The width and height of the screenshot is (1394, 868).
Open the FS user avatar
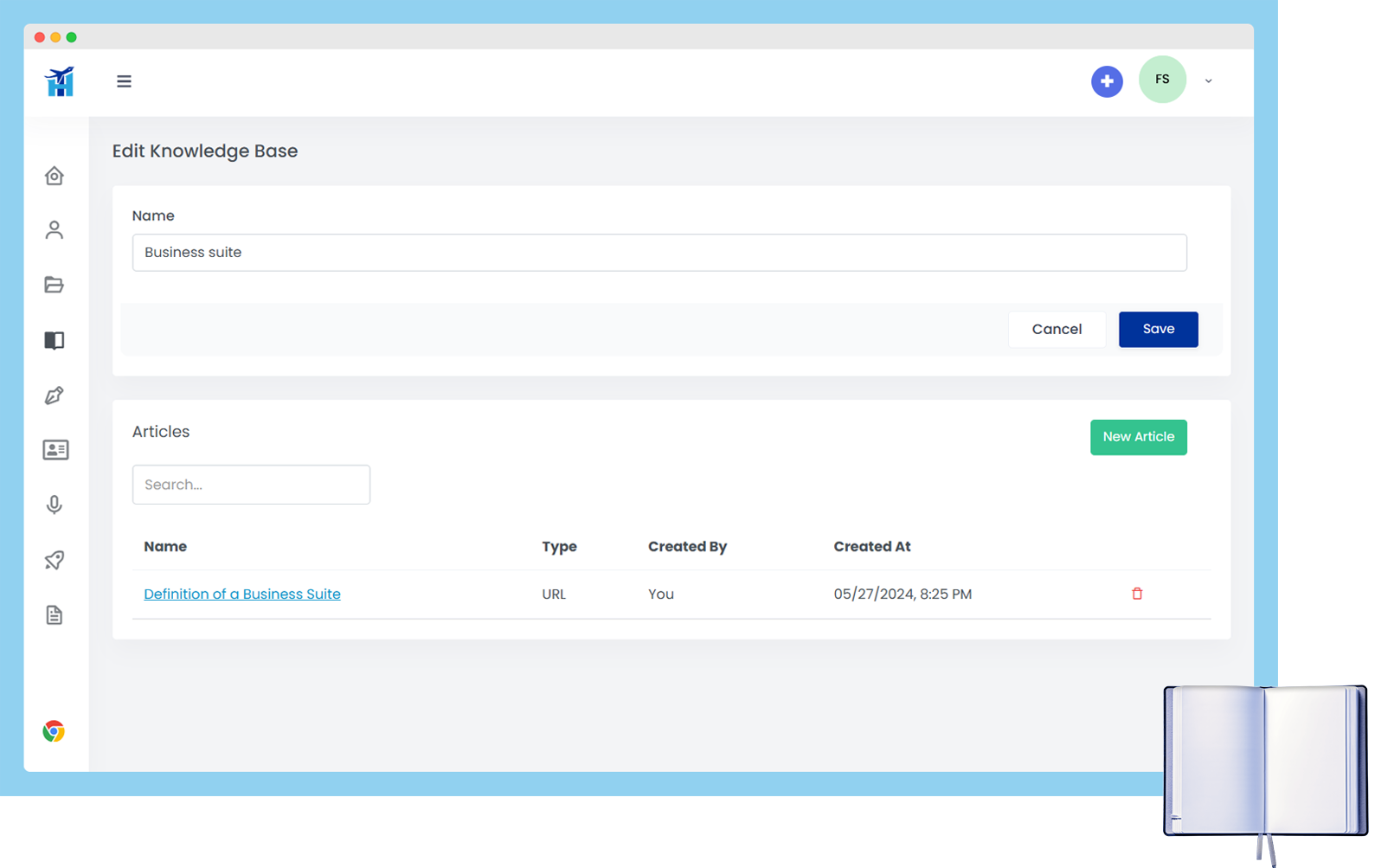coord(1162,80)
